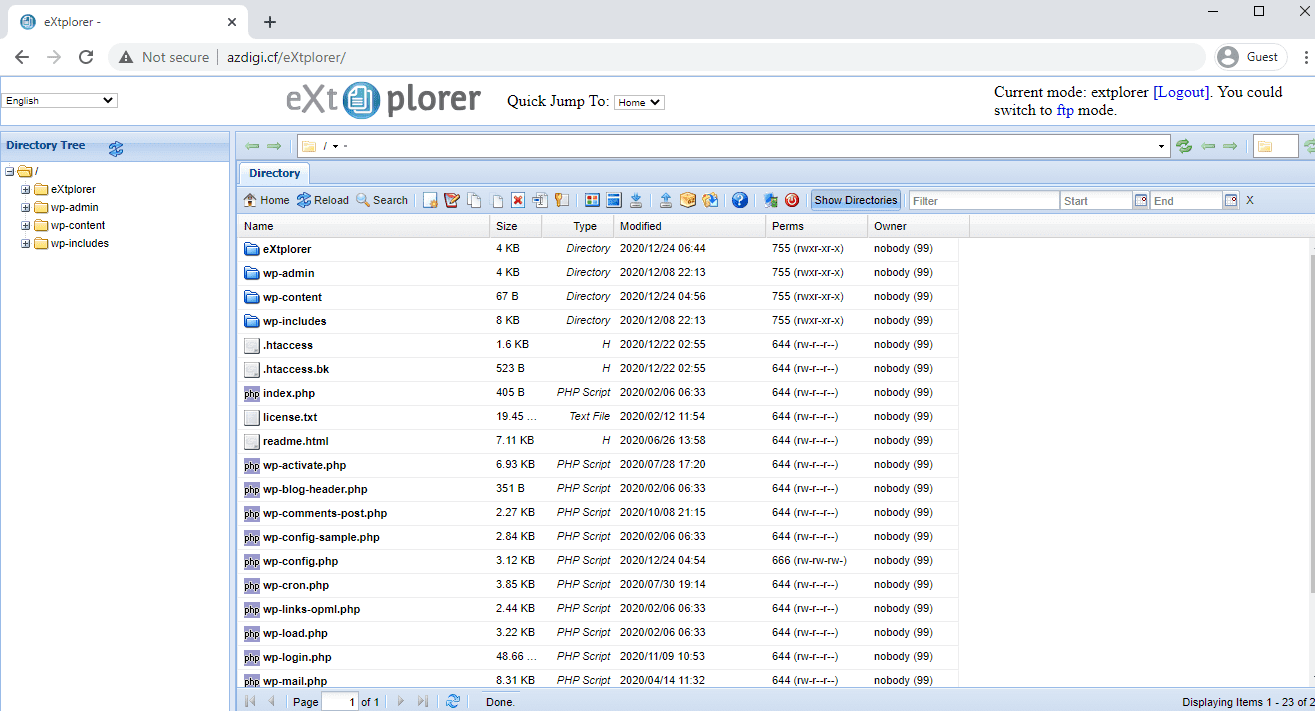
Task: Click green refresh icon right of path bar
Action: (x=1184, y=146)
